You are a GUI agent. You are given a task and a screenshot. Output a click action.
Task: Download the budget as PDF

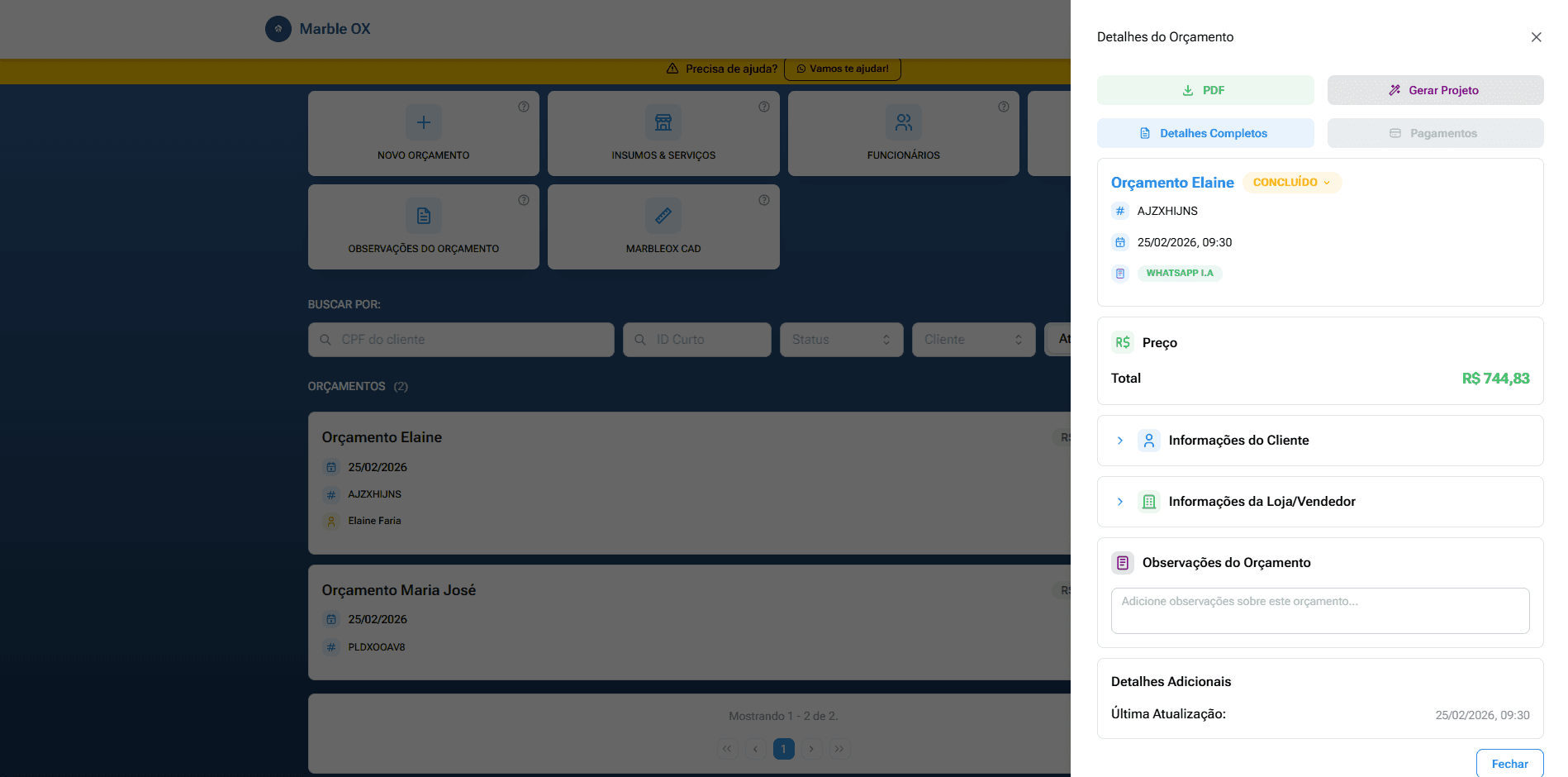pyautogui.click(x=1205, y=90)
